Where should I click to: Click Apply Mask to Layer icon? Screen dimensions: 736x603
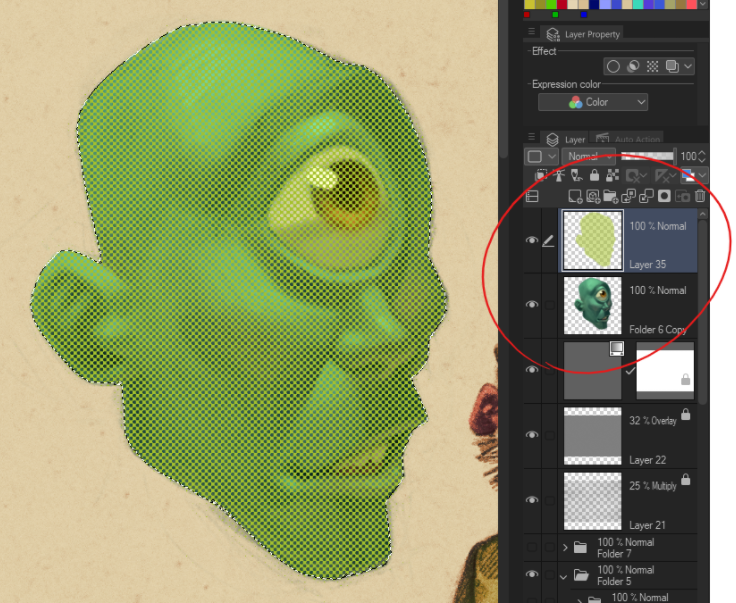[682, 196]
